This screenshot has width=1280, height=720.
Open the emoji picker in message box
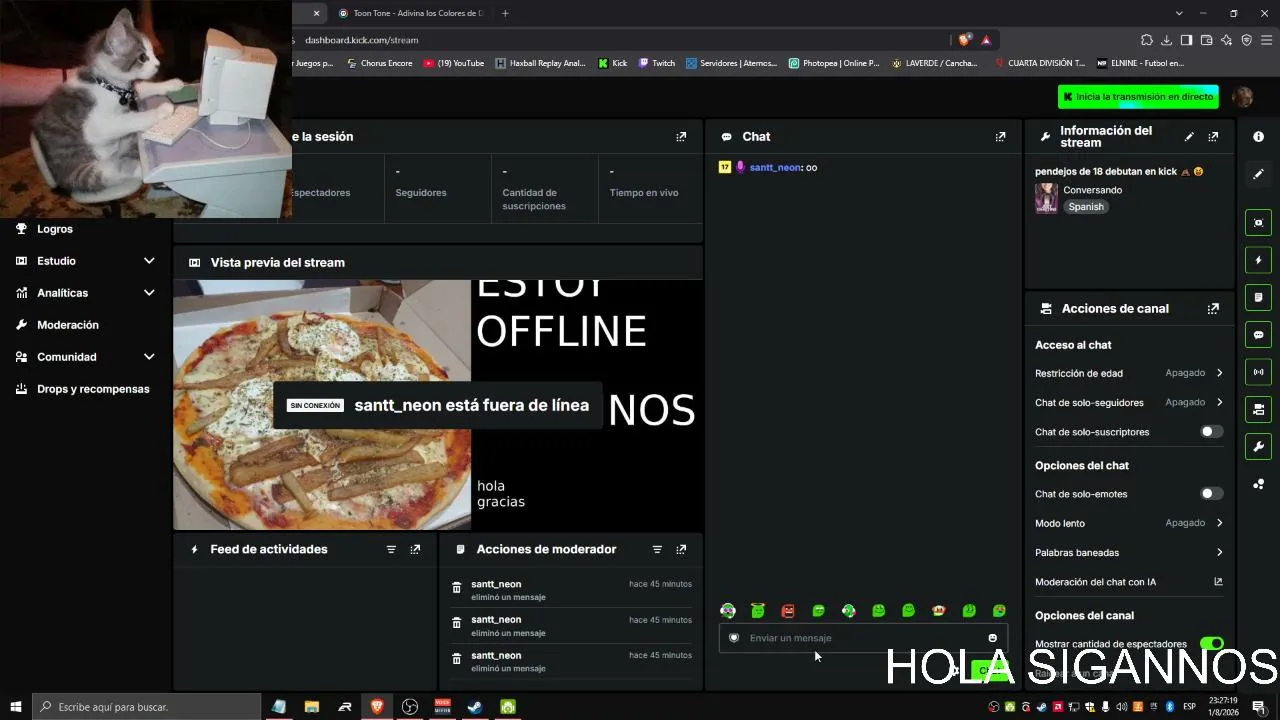click(x=992, y=638)
